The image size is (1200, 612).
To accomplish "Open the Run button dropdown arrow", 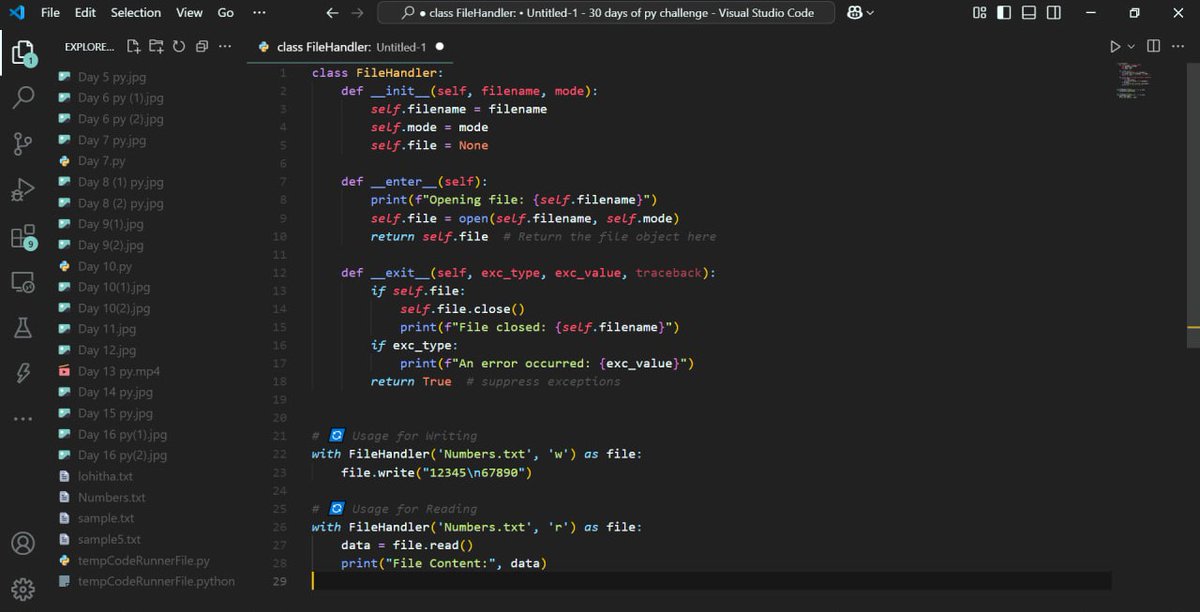I will pos(1132,47).
